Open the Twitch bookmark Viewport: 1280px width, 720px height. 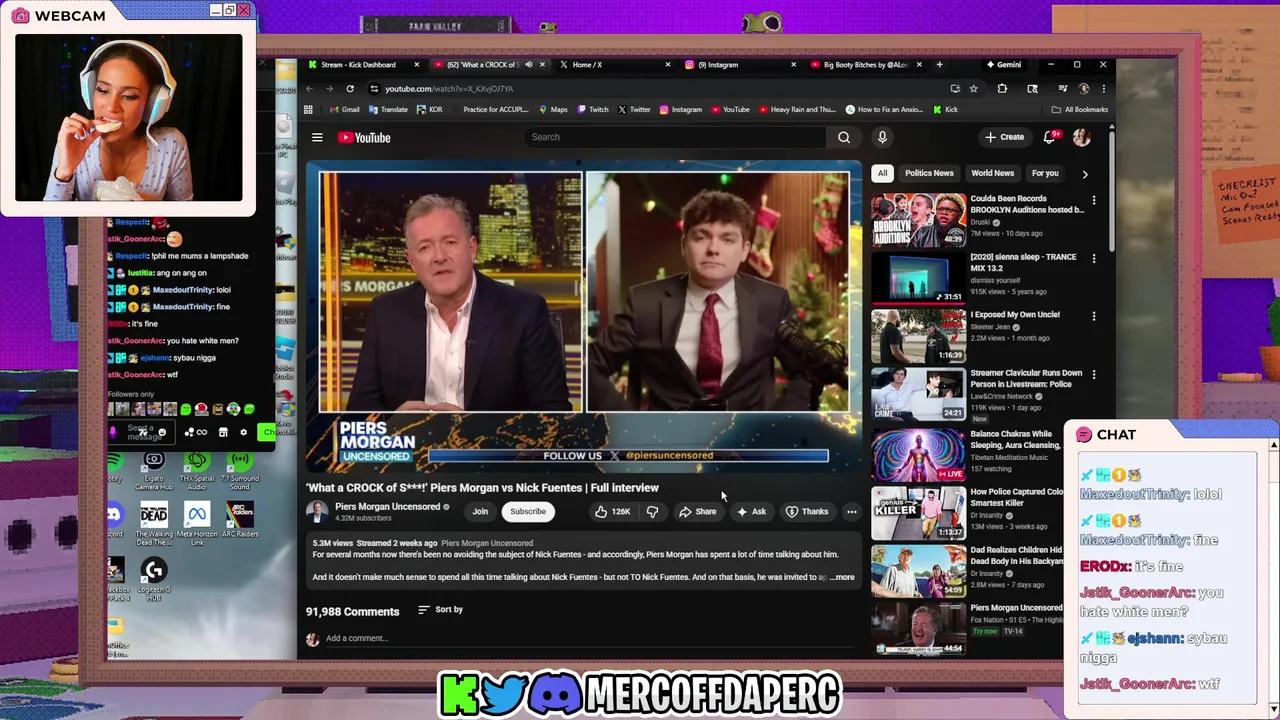point(592,109)
